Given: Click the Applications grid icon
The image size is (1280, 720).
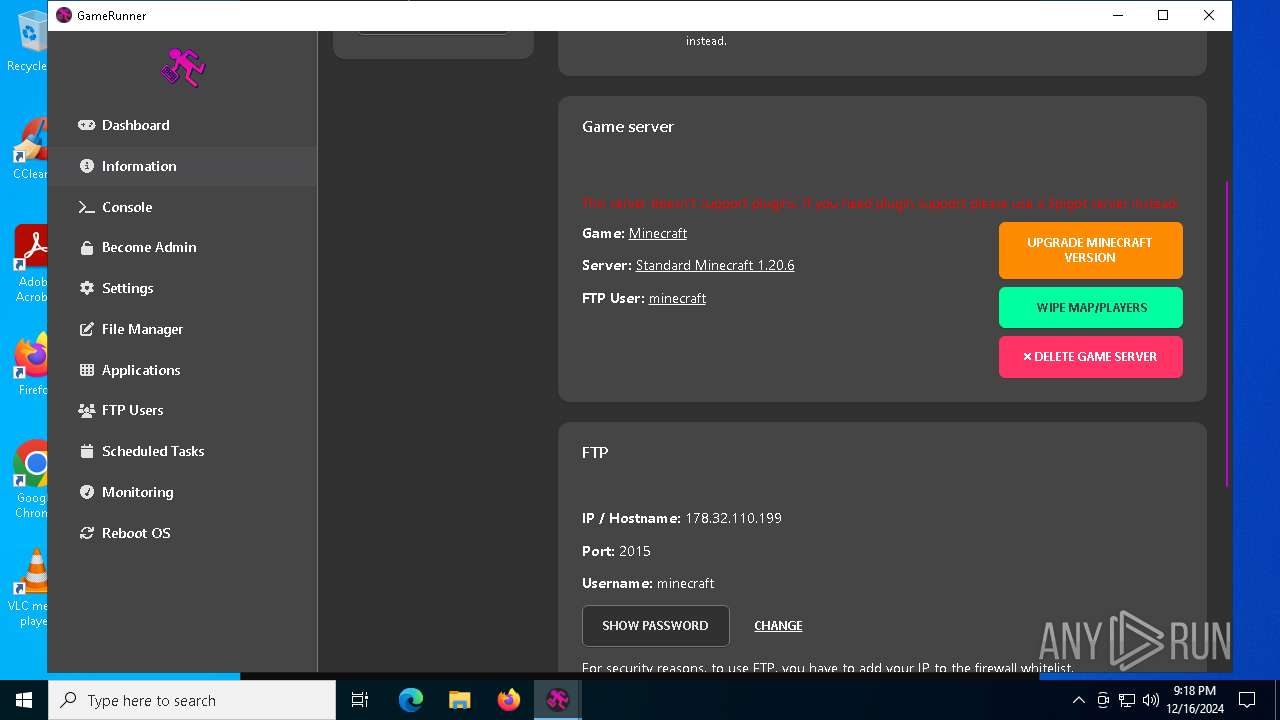Looking at the screenshot, I should click(x=86, y=370).
